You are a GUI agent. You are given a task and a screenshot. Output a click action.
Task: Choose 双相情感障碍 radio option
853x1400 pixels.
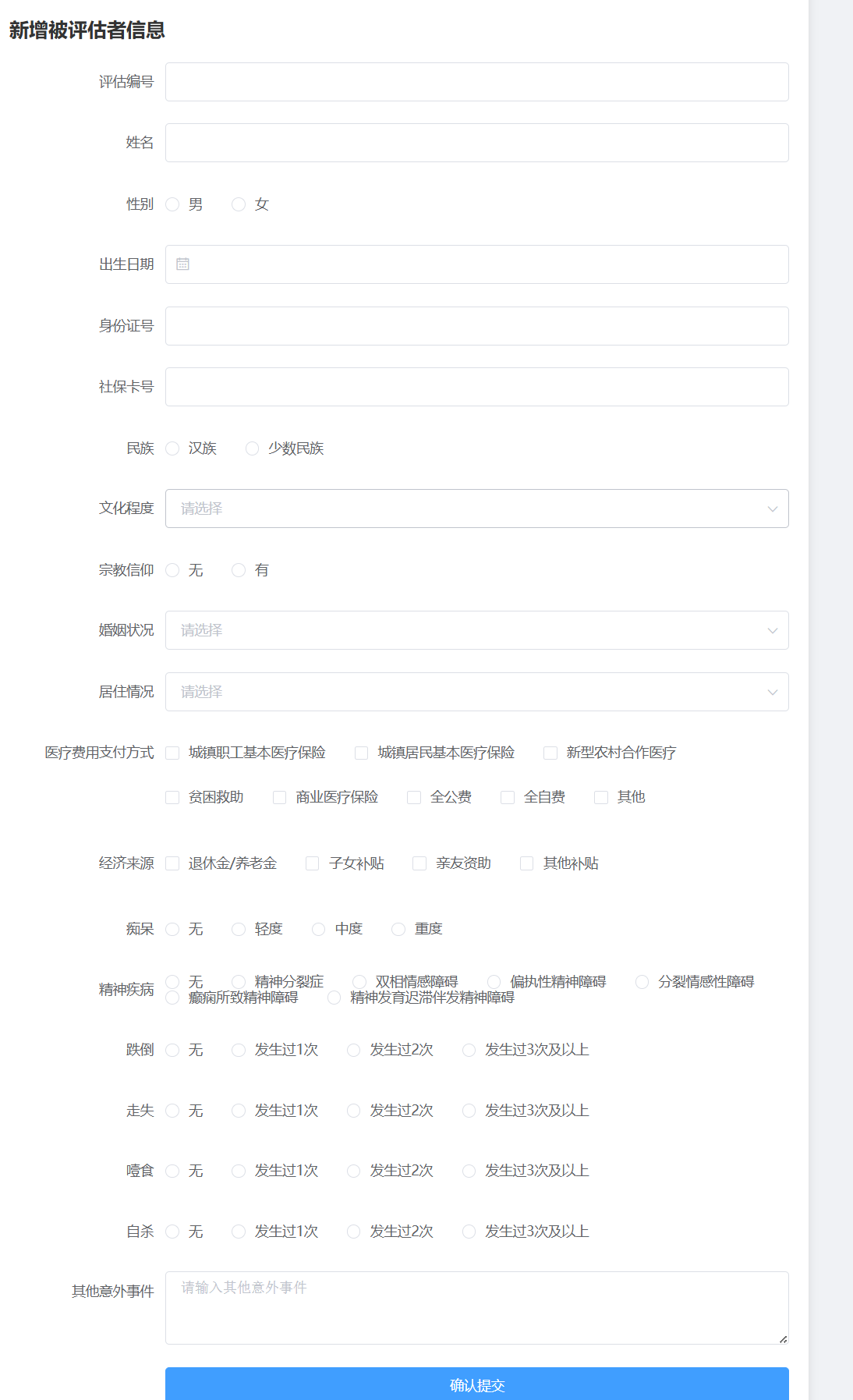click(359, 981)
